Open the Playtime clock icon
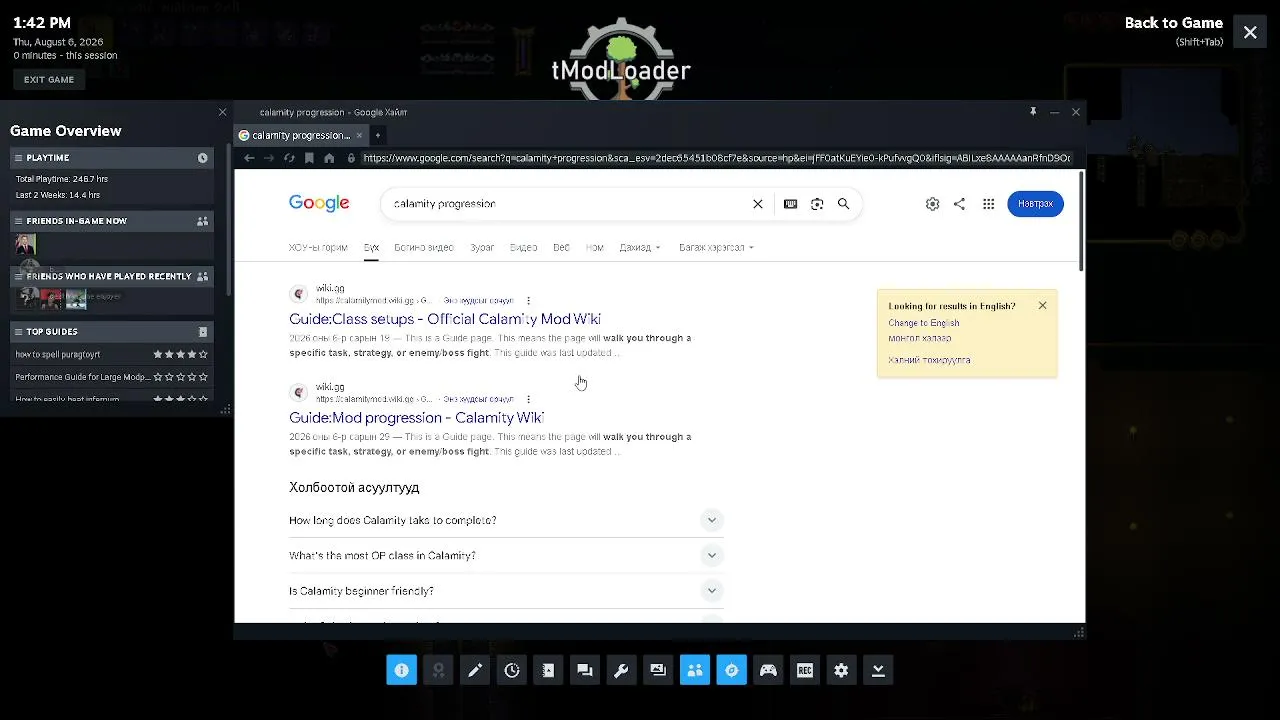The height and width of the screenshot is (720, 1280). 202,158
